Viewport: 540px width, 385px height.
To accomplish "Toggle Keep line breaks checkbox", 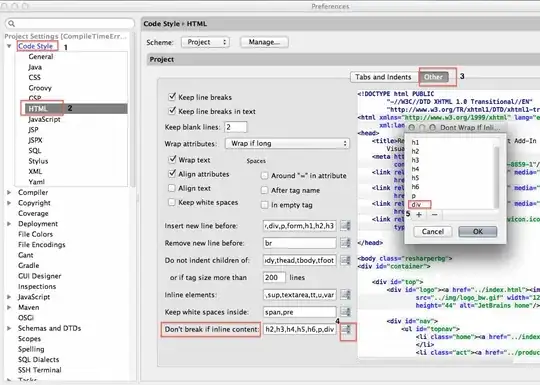I will pyautogui.click(x=172, y=97).
